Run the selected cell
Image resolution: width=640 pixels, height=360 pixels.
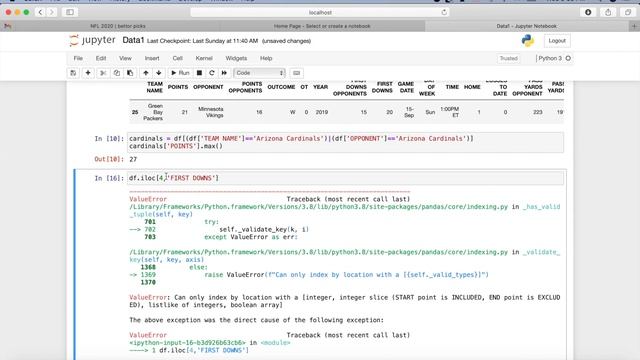pos(180,73)
